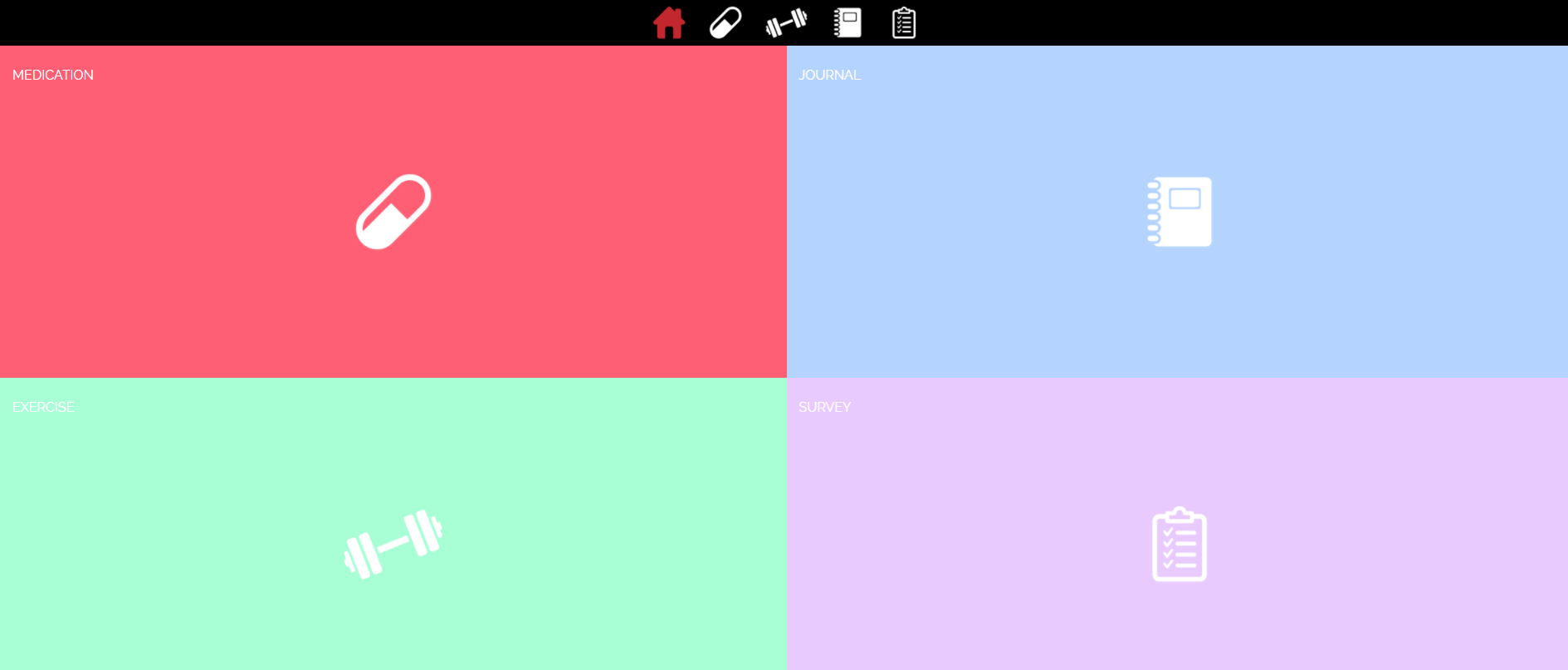
Task: Select the JOURNAL label text
Action: coord(829,75)
